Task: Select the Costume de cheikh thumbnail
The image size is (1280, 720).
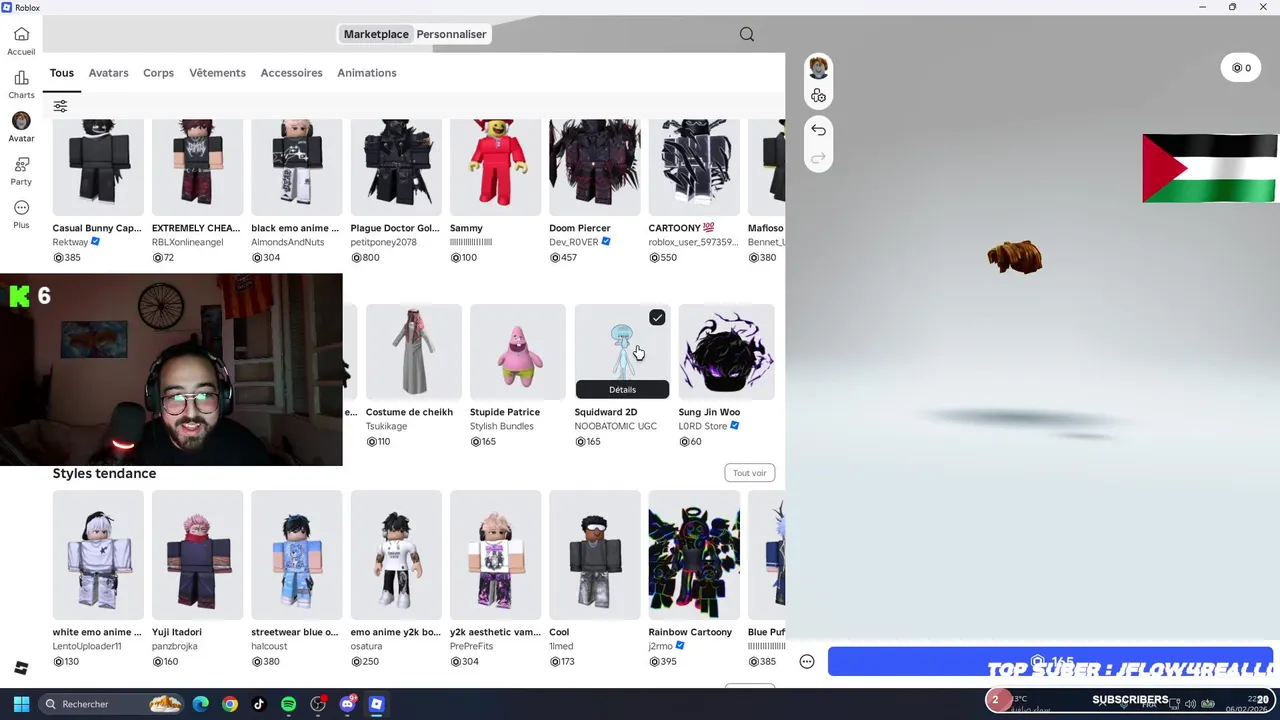Action: click(x=414, y=351)
